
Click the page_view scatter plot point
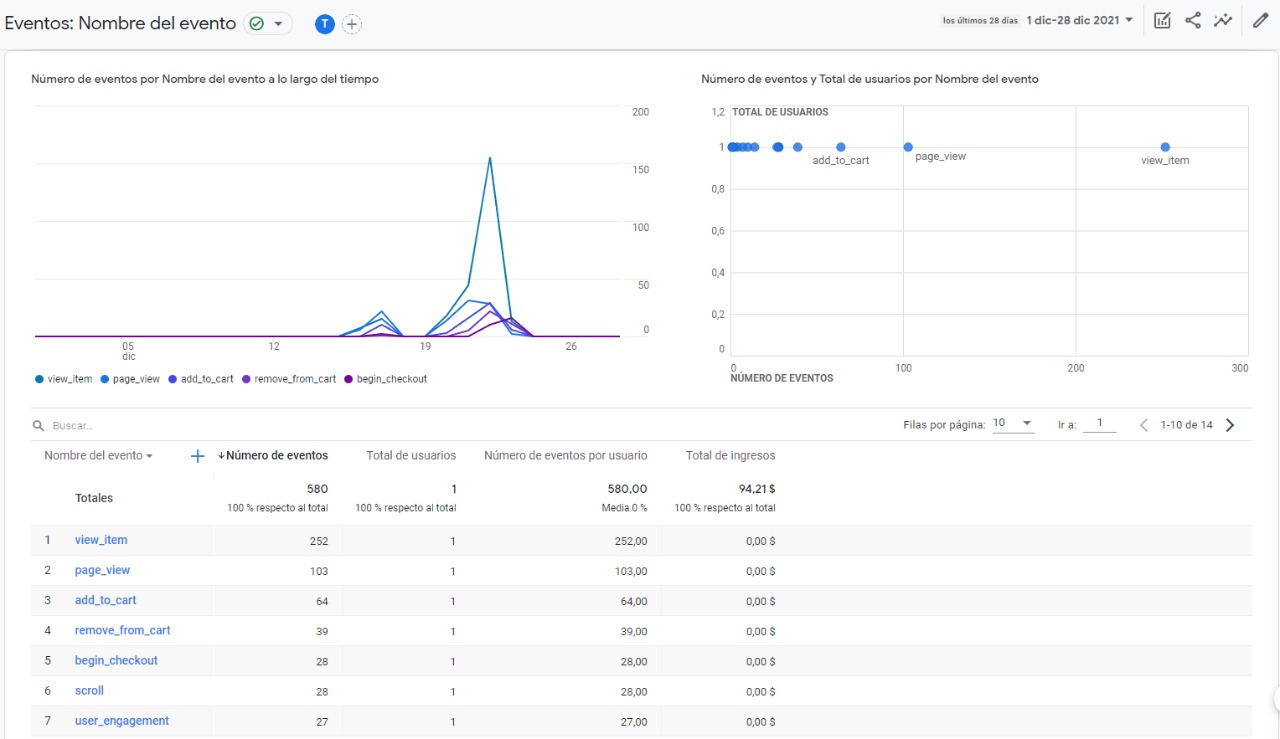coord(908,147)
